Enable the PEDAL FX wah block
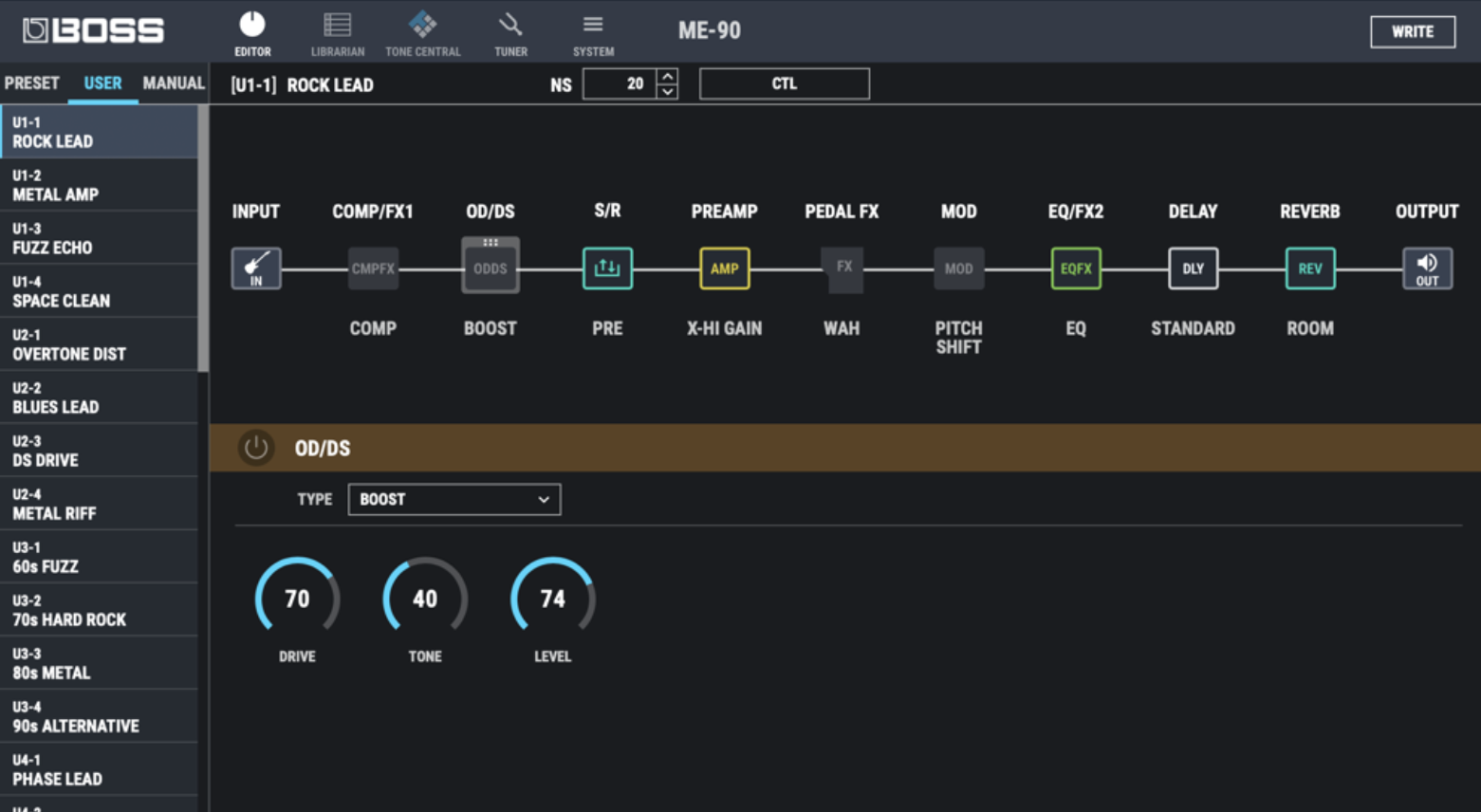1481x812 pixels. coord(842,268)
